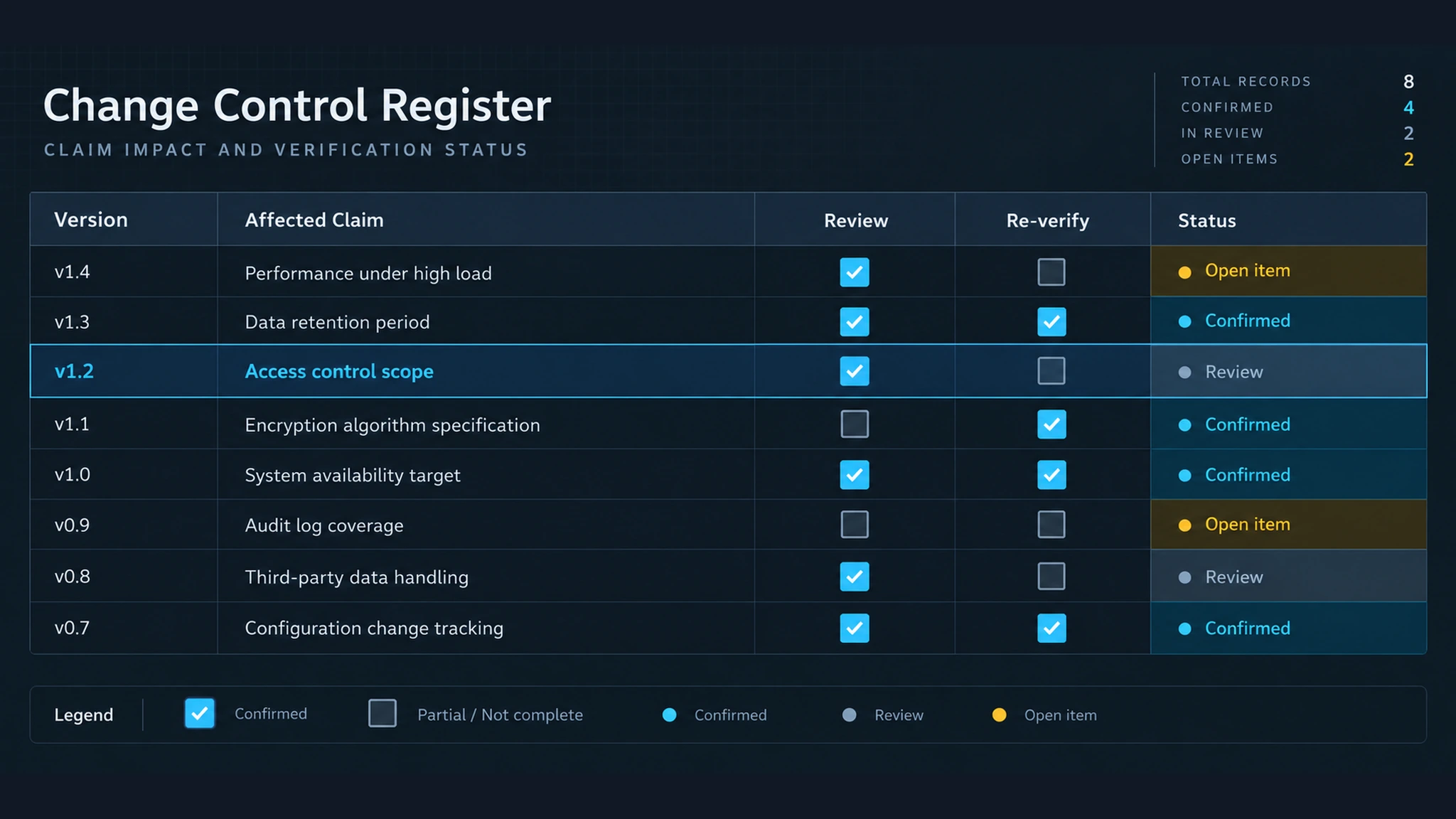Select the Confirmed status for v1.1

pyautogui.click(x=1288, y=424)
